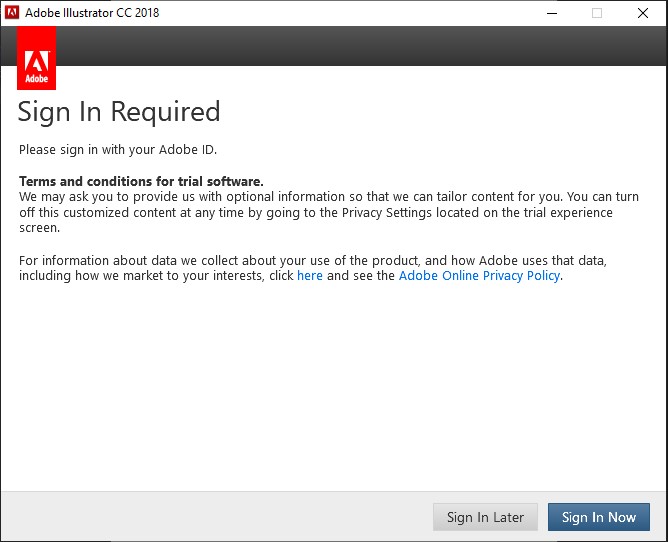
Task: Click the "Please sign in with your Adobe ID" text
Action: coord(118,150)
